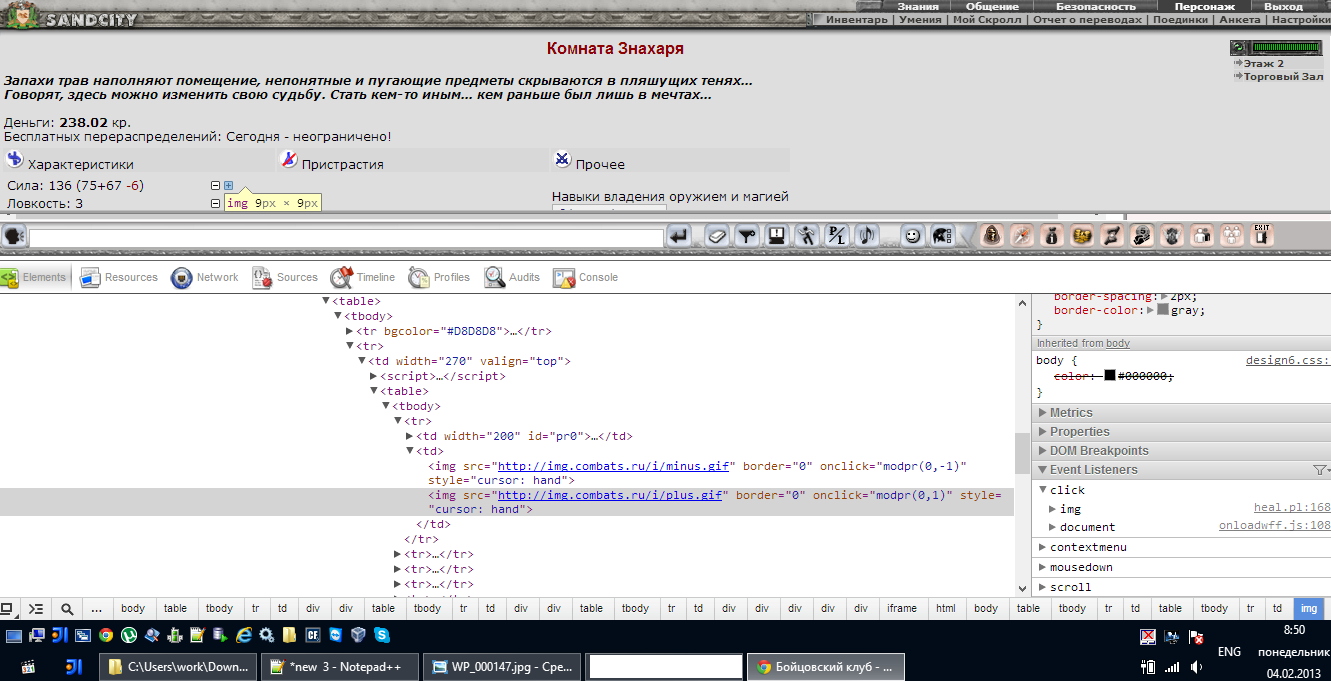The width and height of the screenshot is (1331, 681).
Task: Select the iframe breadcrumb item
Action: 901,608
